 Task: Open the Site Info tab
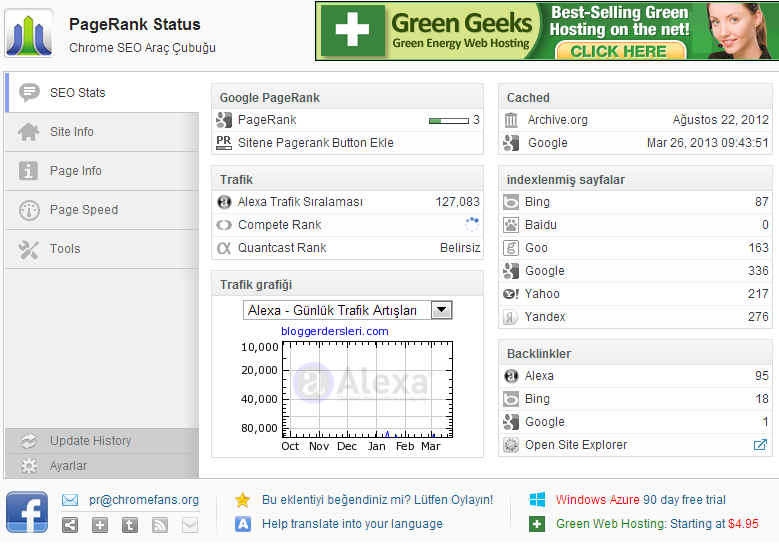pos(102,132)
